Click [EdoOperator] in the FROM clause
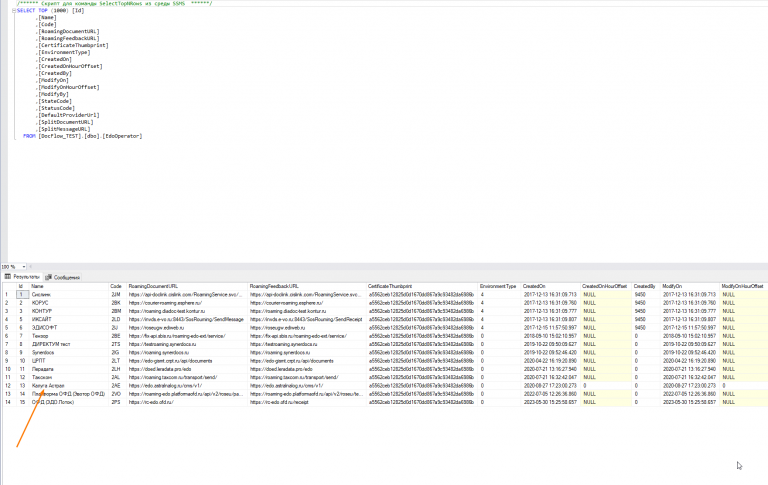Viewport: 768px width, 485px height. point(122,136)
